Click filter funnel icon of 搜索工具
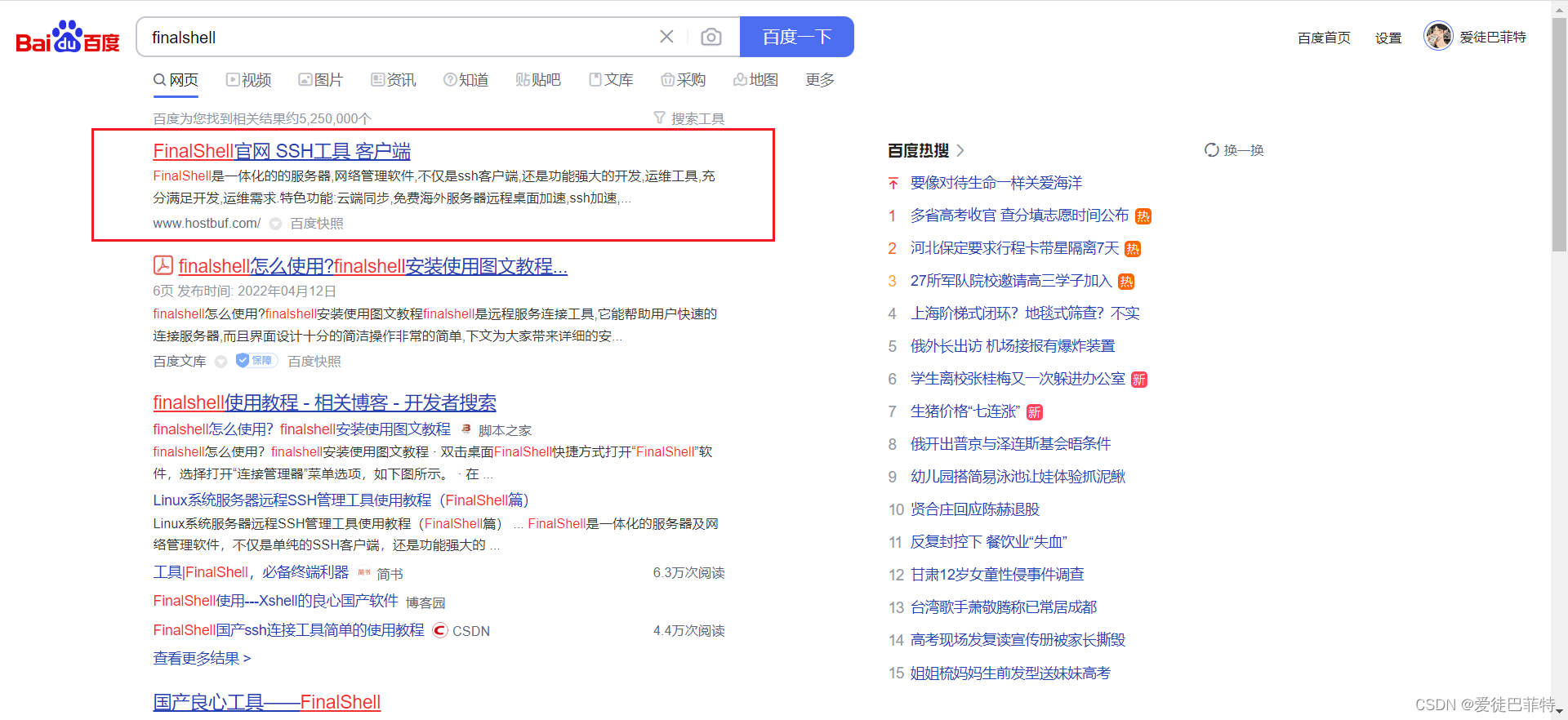 [x=660, y=118]
